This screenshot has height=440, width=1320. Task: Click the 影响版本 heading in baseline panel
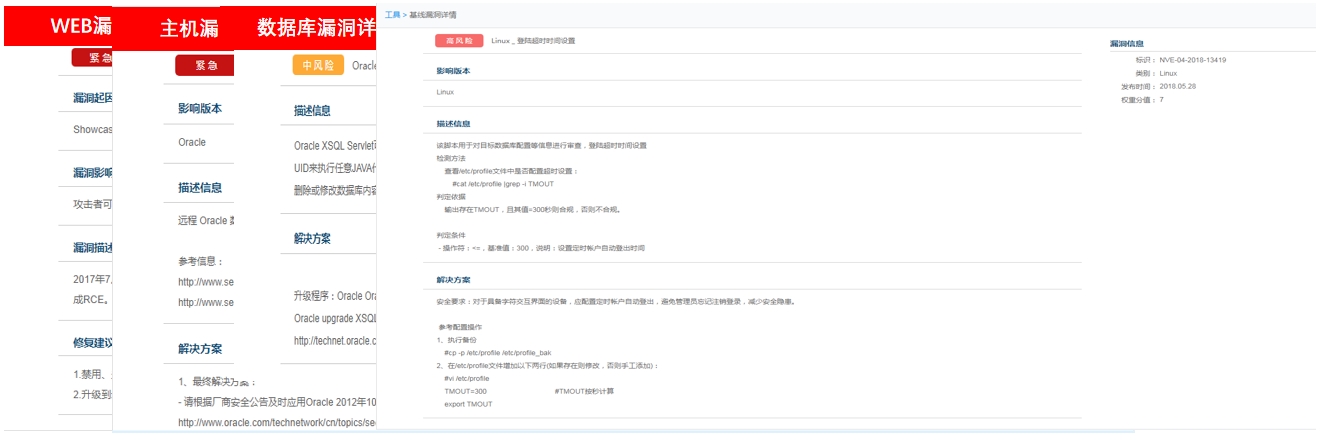(x=453, y=72)
